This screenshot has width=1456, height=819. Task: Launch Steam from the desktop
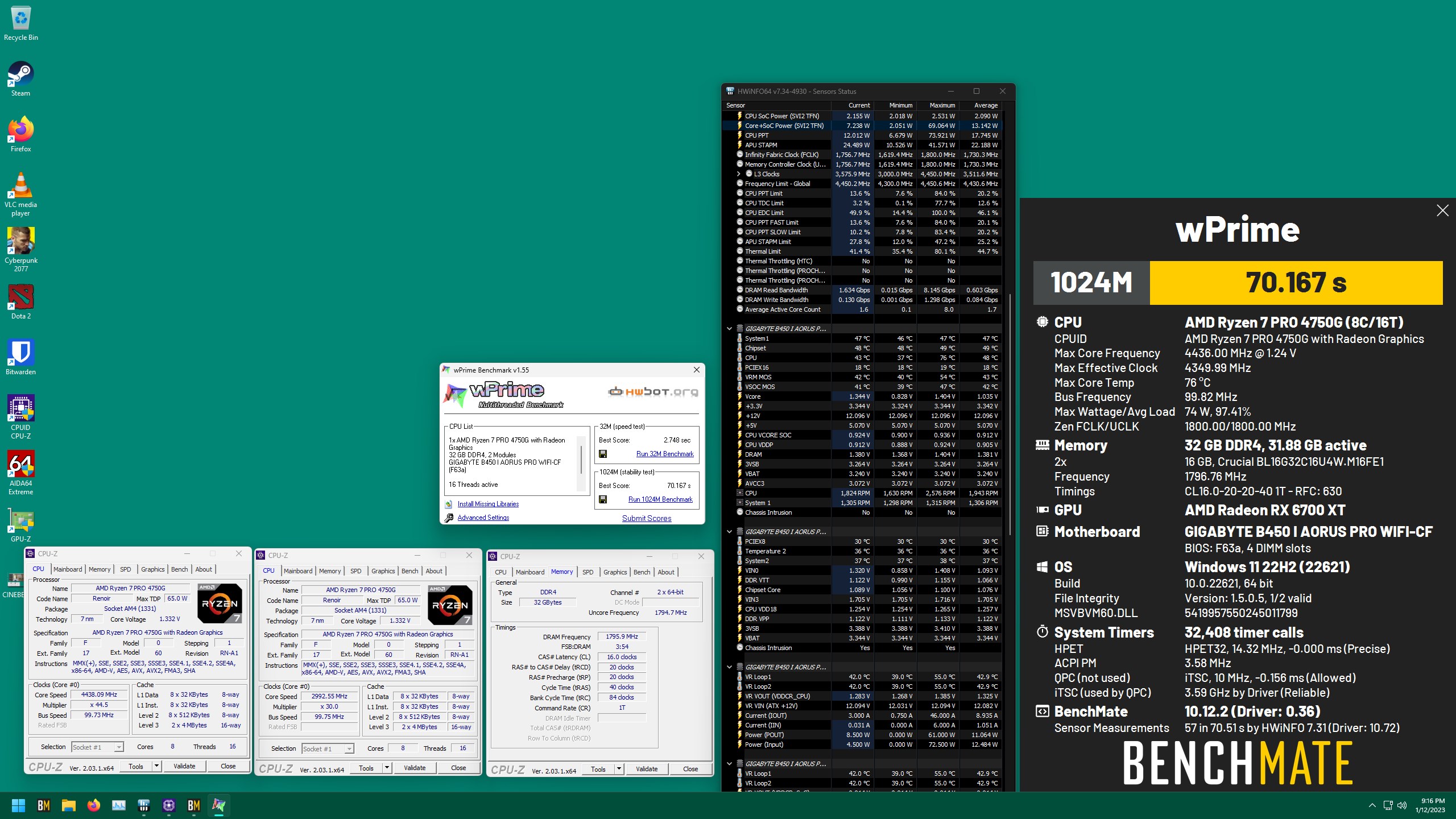click(x=20, y=78)
